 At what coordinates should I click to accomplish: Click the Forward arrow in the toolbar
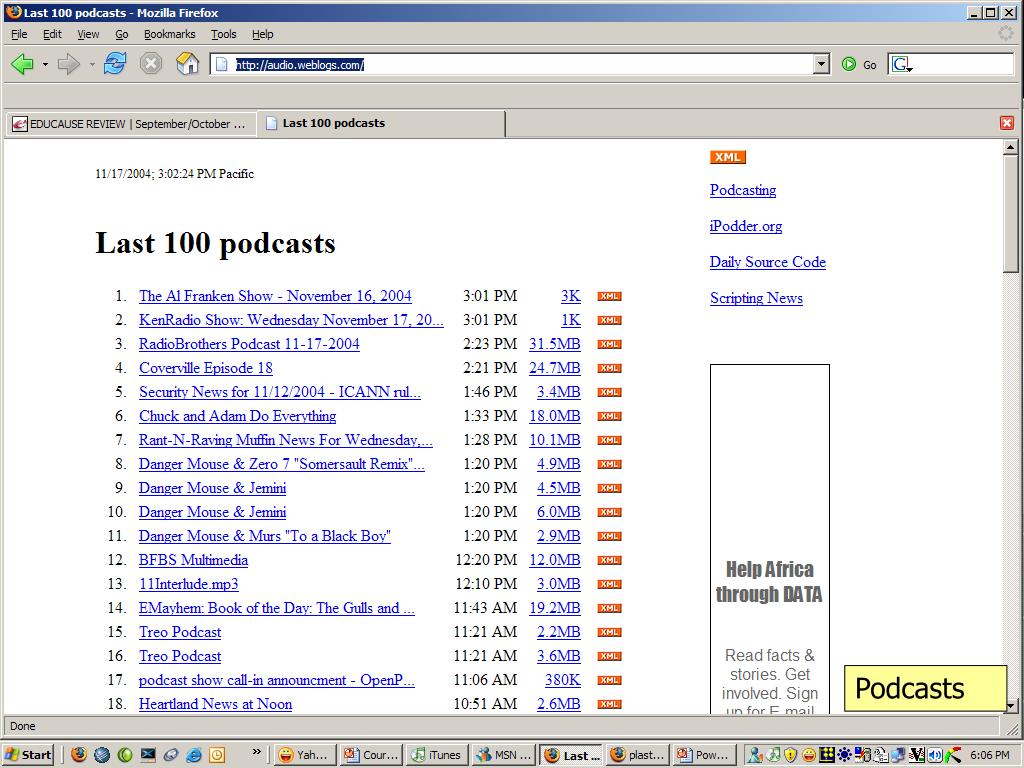[69, 64]
